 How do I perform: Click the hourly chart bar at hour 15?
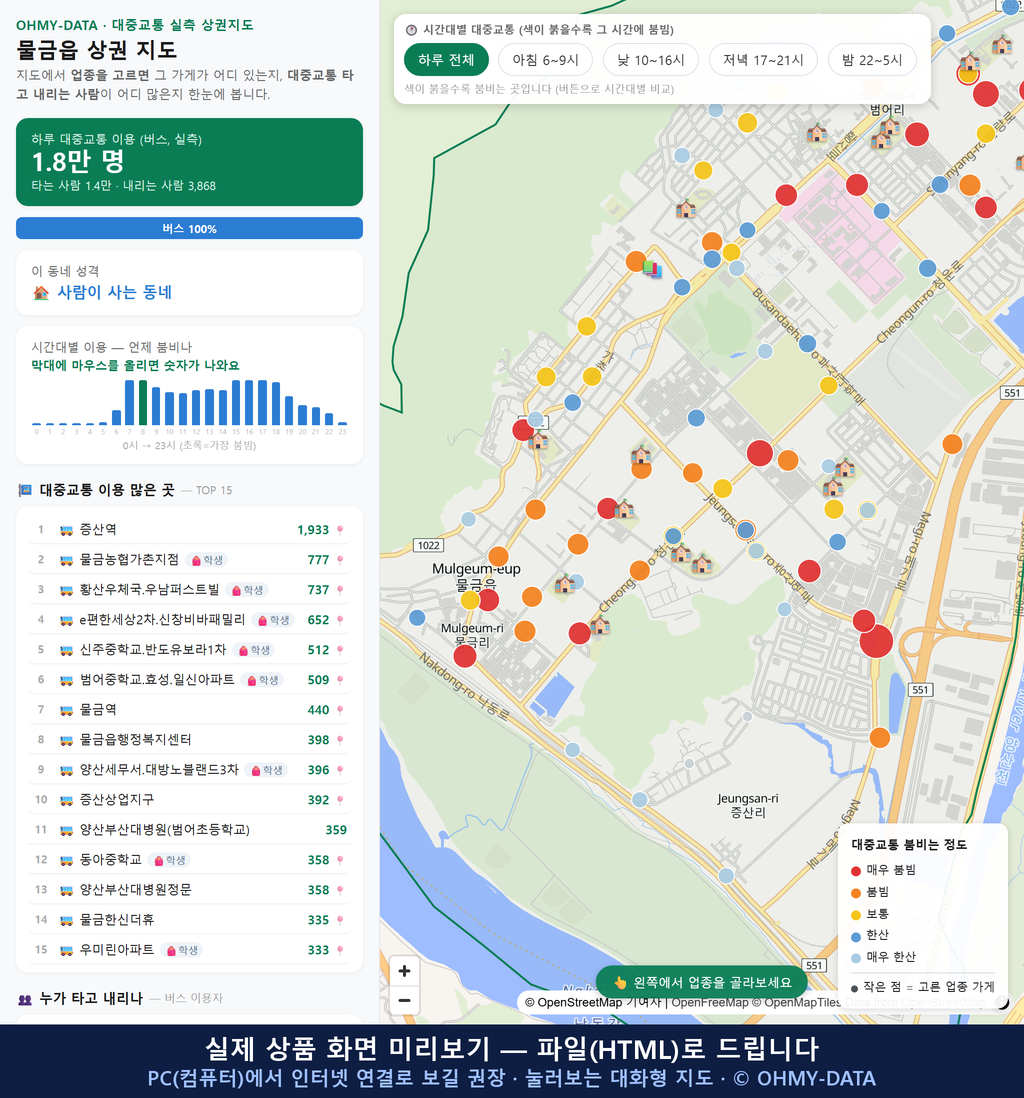(x=236, y=403)
